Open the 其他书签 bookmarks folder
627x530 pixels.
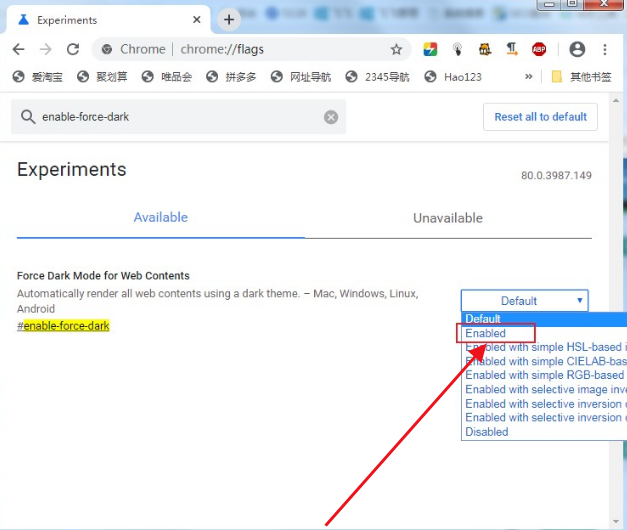(x=581, y=76)
